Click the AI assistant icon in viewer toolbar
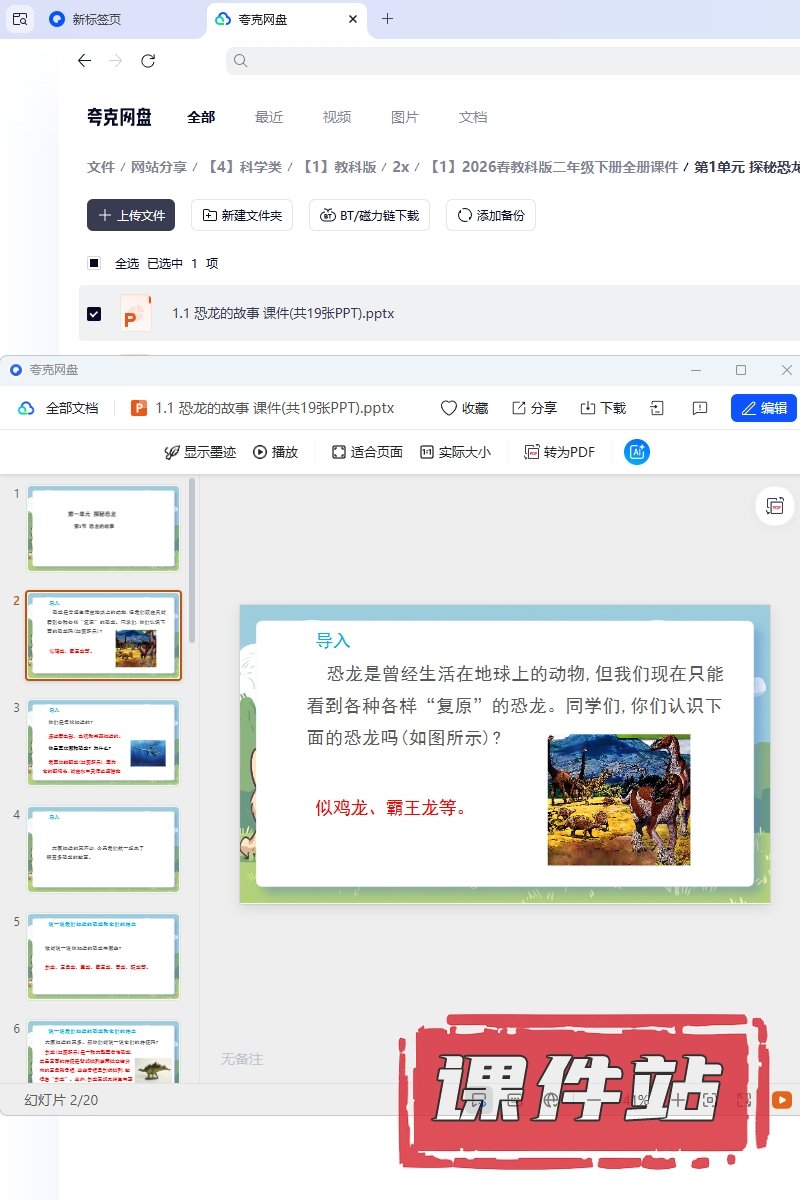The image size is (800, 1200). [x=637, y=452]
